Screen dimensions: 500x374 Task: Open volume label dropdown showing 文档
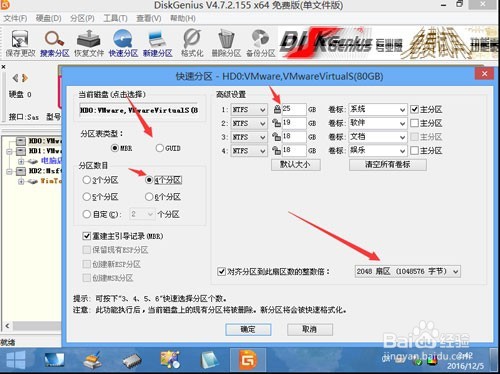(x=378, y=137)
